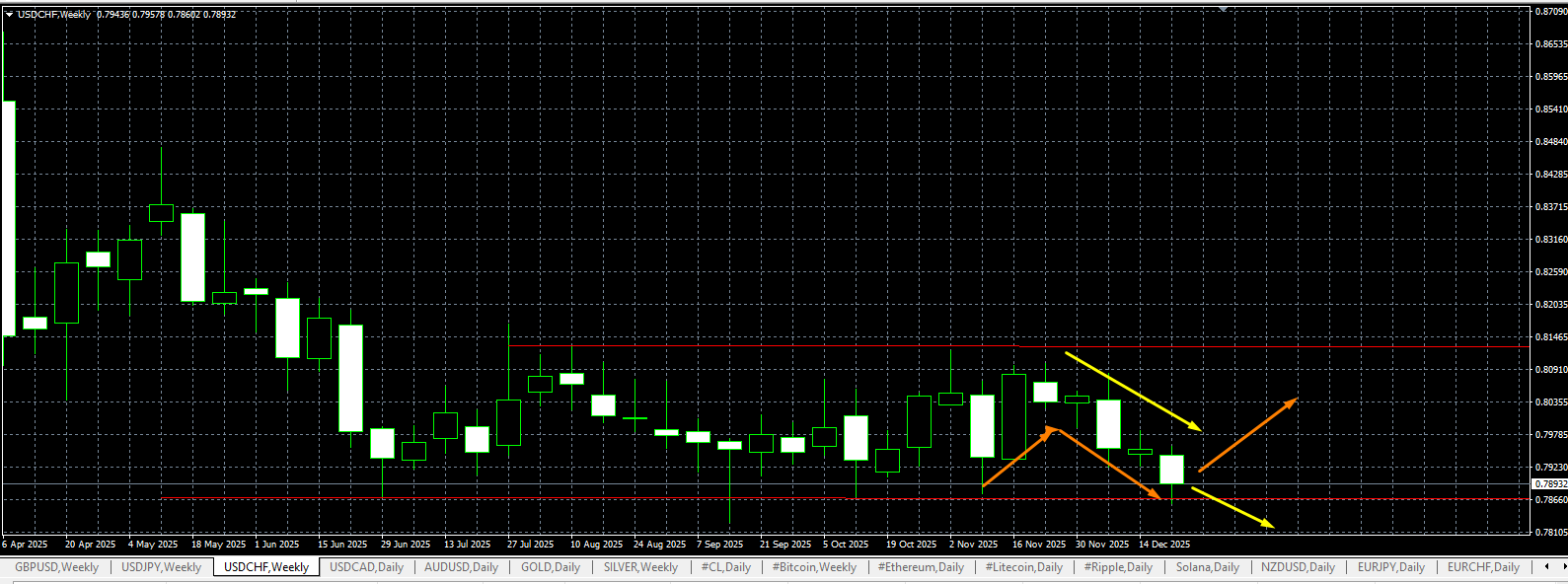
Task: Click the 0.82035 price scale label
Action: pos(1551,305)
